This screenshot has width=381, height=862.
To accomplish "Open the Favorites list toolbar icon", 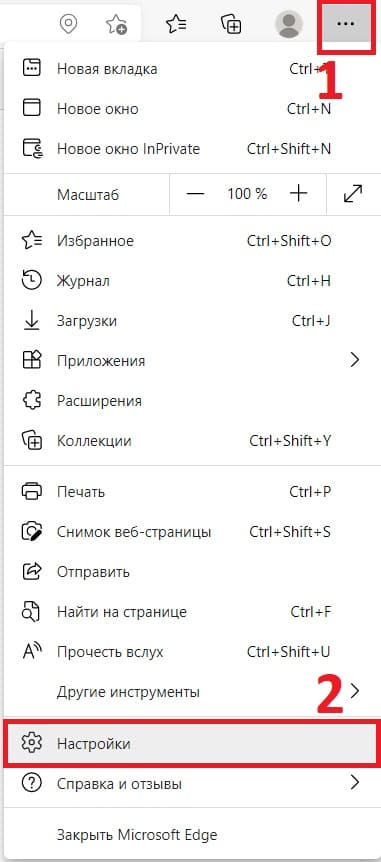I will pos(176,24).
